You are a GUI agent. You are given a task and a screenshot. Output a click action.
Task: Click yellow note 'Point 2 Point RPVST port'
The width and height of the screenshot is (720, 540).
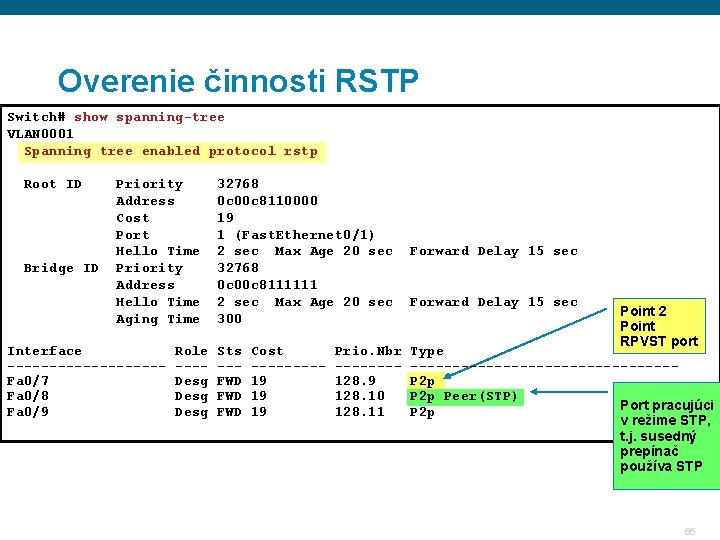coord(659,326)
